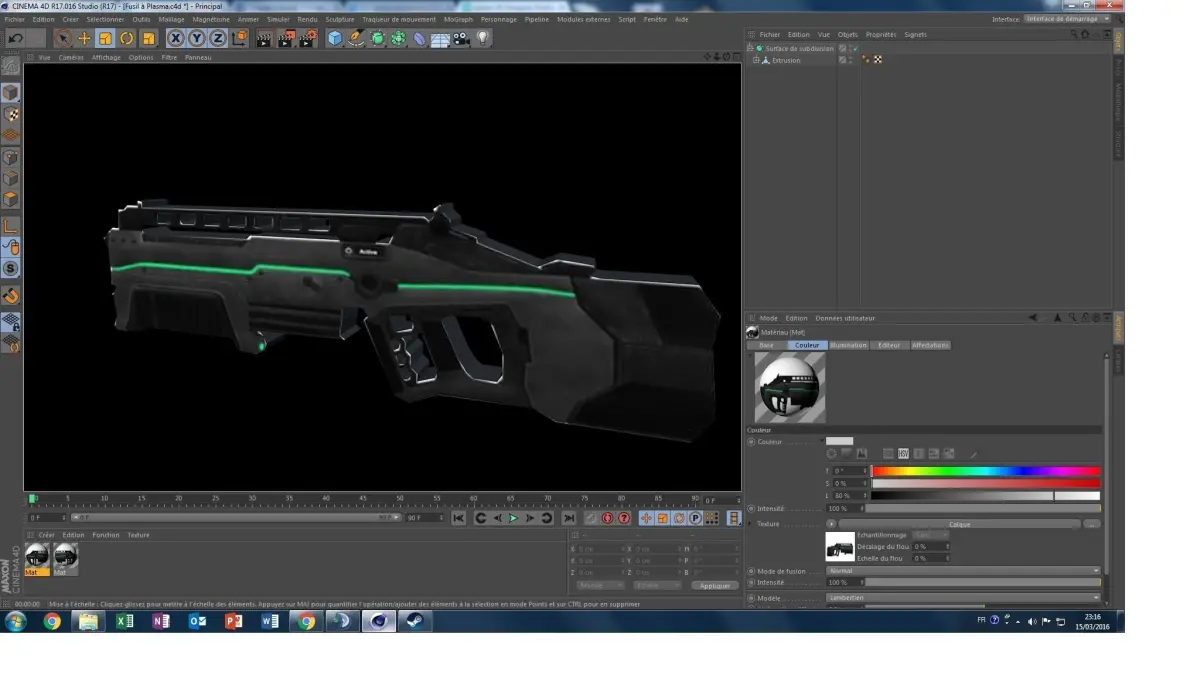Toggle the Couleur animation radio dot
1200x675 pixels.
[x=751, y=441]
